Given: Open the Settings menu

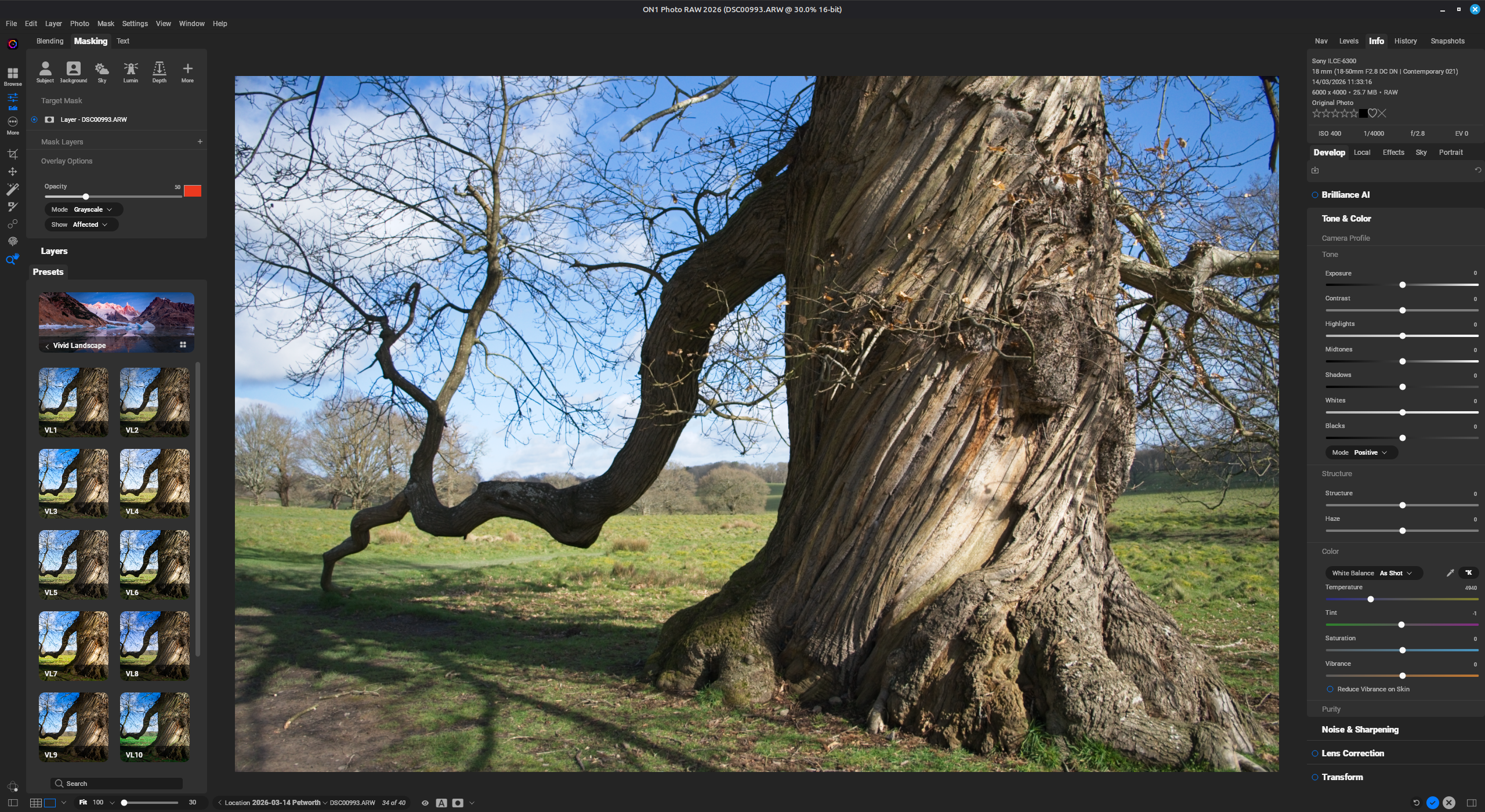Looking at the screenshot, I should pyautogui.click(x=135, y=24).
